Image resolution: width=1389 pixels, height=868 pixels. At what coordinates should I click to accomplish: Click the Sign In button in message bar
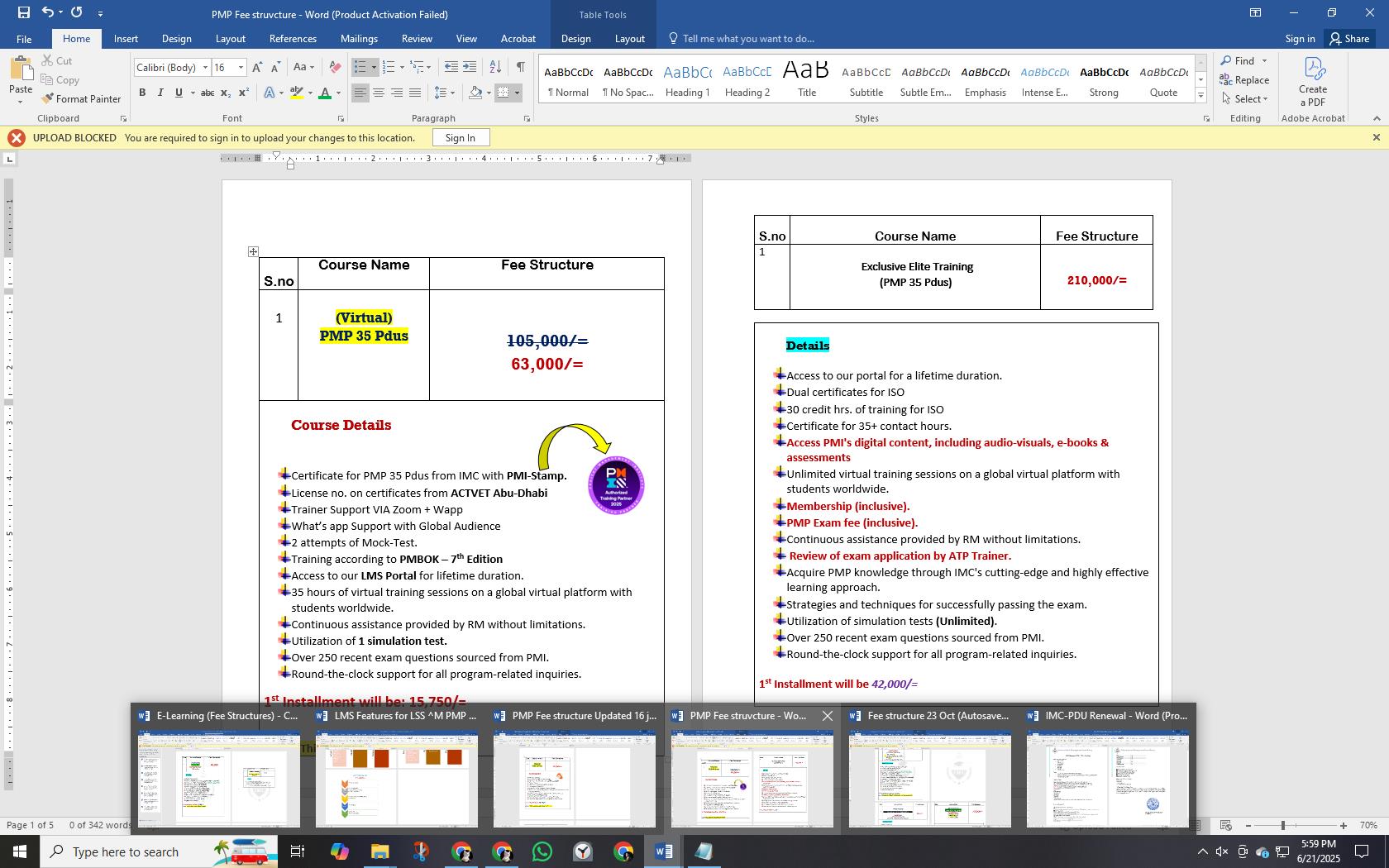pyautogui.click(x=460, y=138)
